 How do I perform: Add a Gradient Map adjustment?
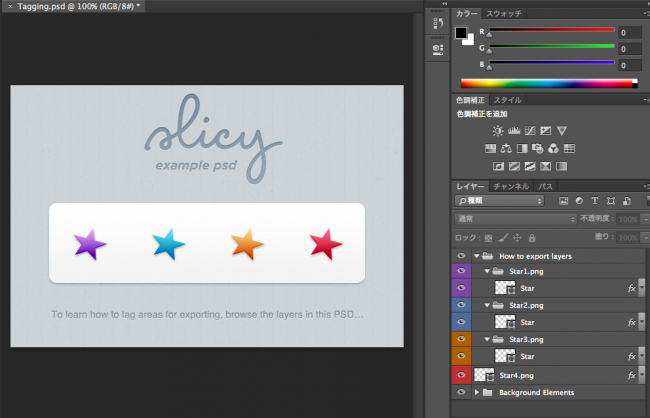[561, 166]
